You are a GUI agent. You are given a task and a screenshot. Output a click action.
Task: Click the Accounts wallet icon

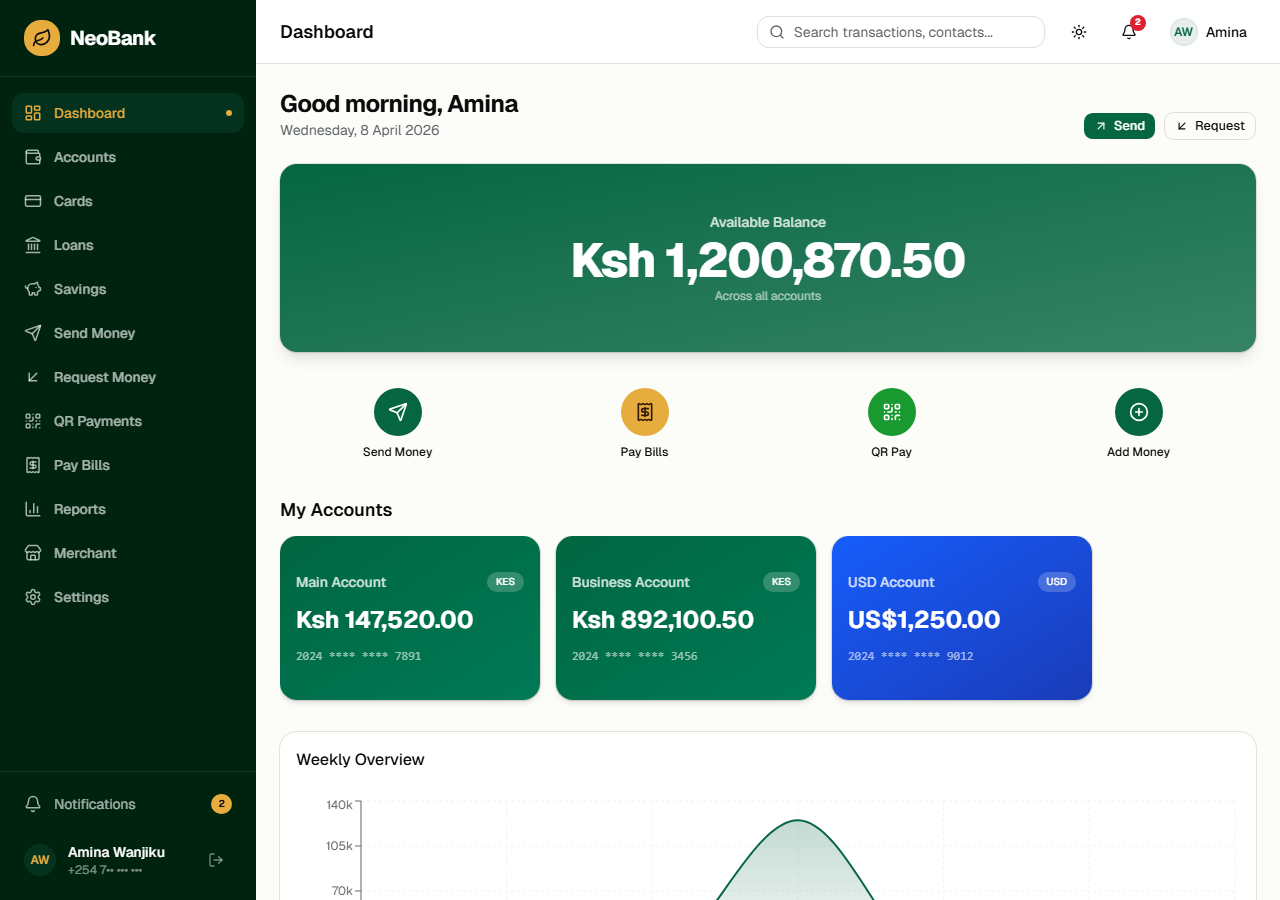click(x=33, y=157)
